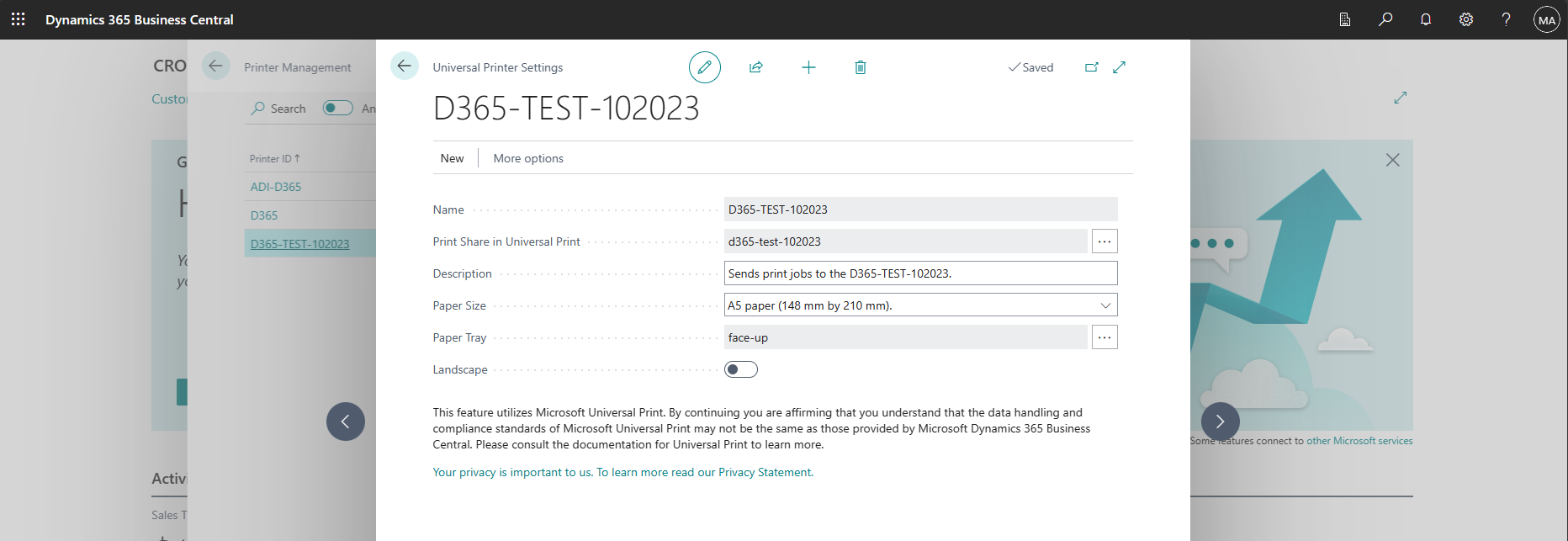Image resolution: width=1568 pixels, height=541 pixels.
Task: Go to next record arrow
Action: tap(1221, 422)
